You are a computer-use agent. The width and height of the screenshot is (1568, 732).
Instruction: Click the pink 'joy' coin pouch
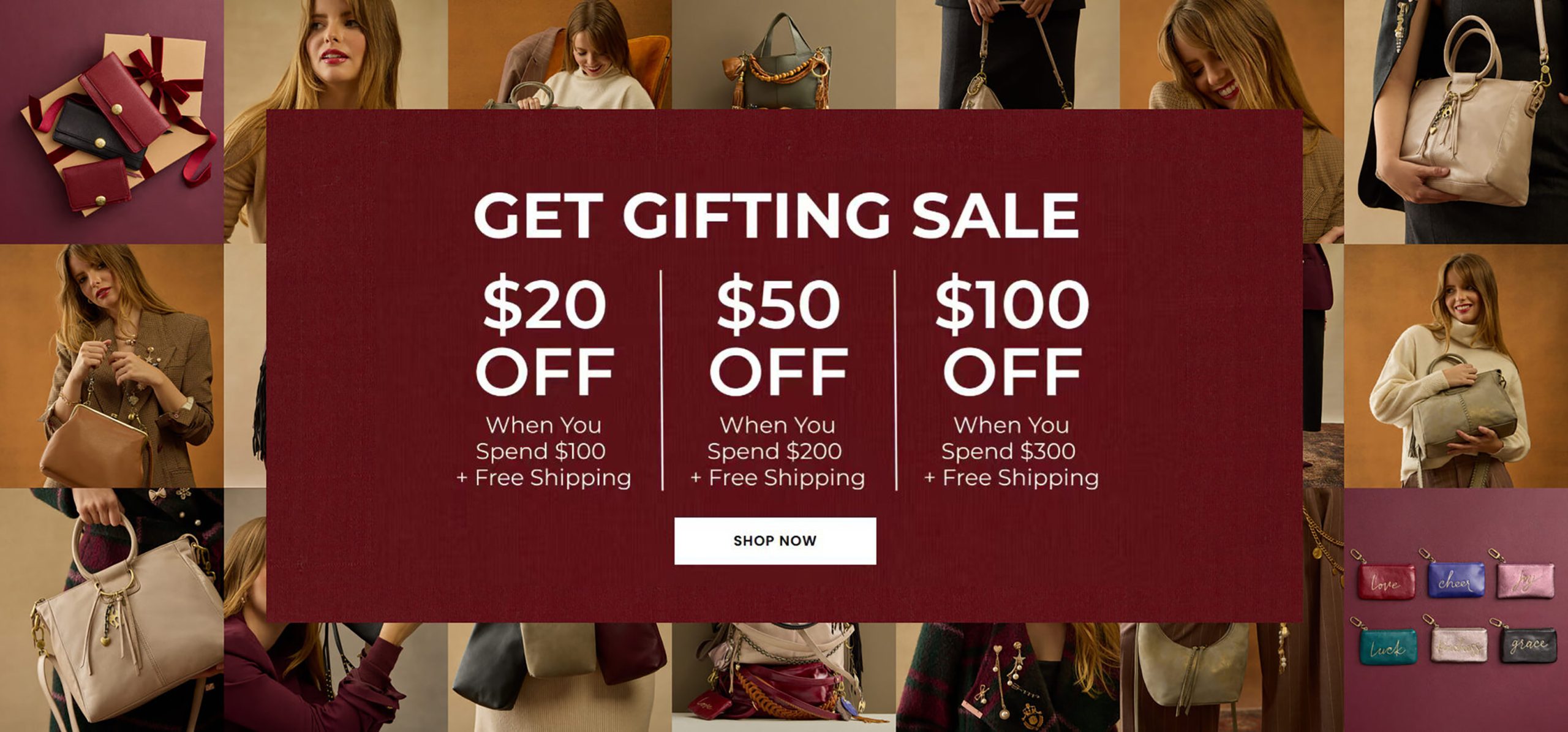[1526, 580]
